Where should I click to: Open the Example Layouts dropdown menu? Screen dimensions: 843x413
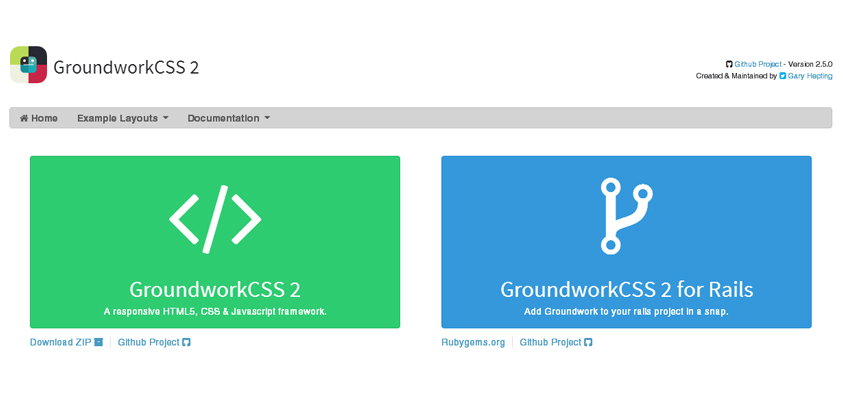[123, 118]
